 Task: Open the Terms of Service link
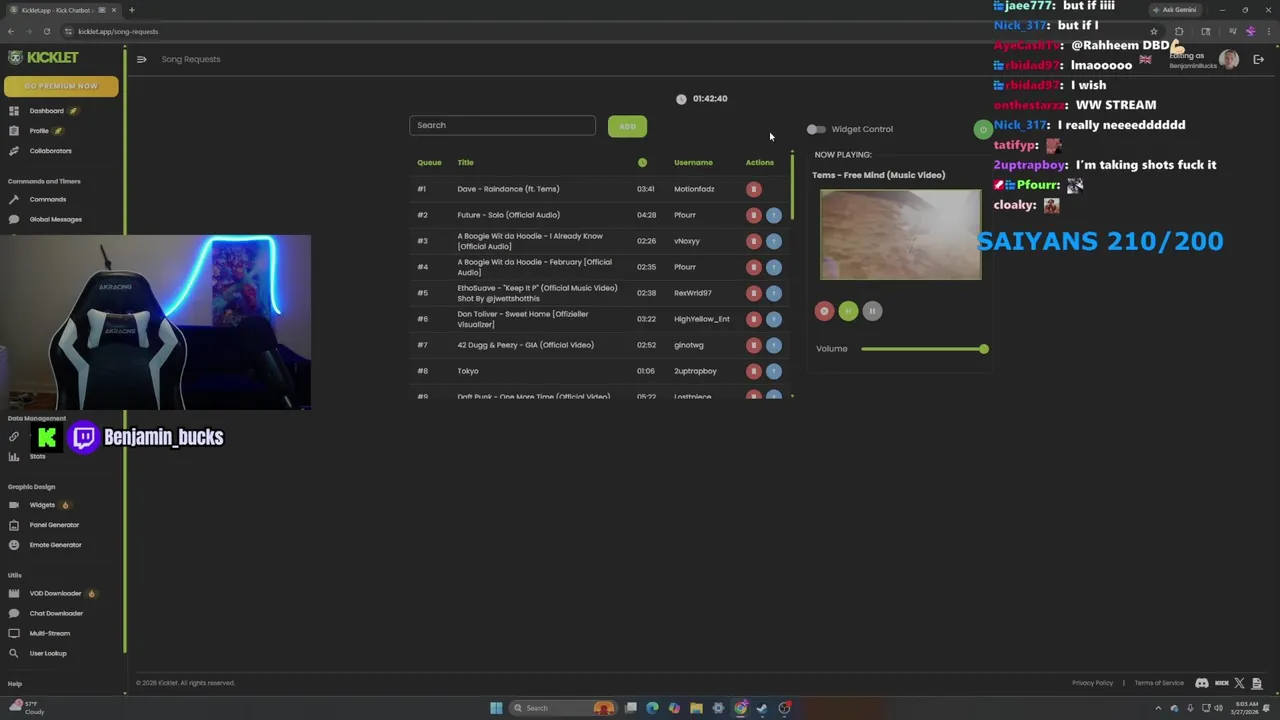click(x=1159, y=683)
